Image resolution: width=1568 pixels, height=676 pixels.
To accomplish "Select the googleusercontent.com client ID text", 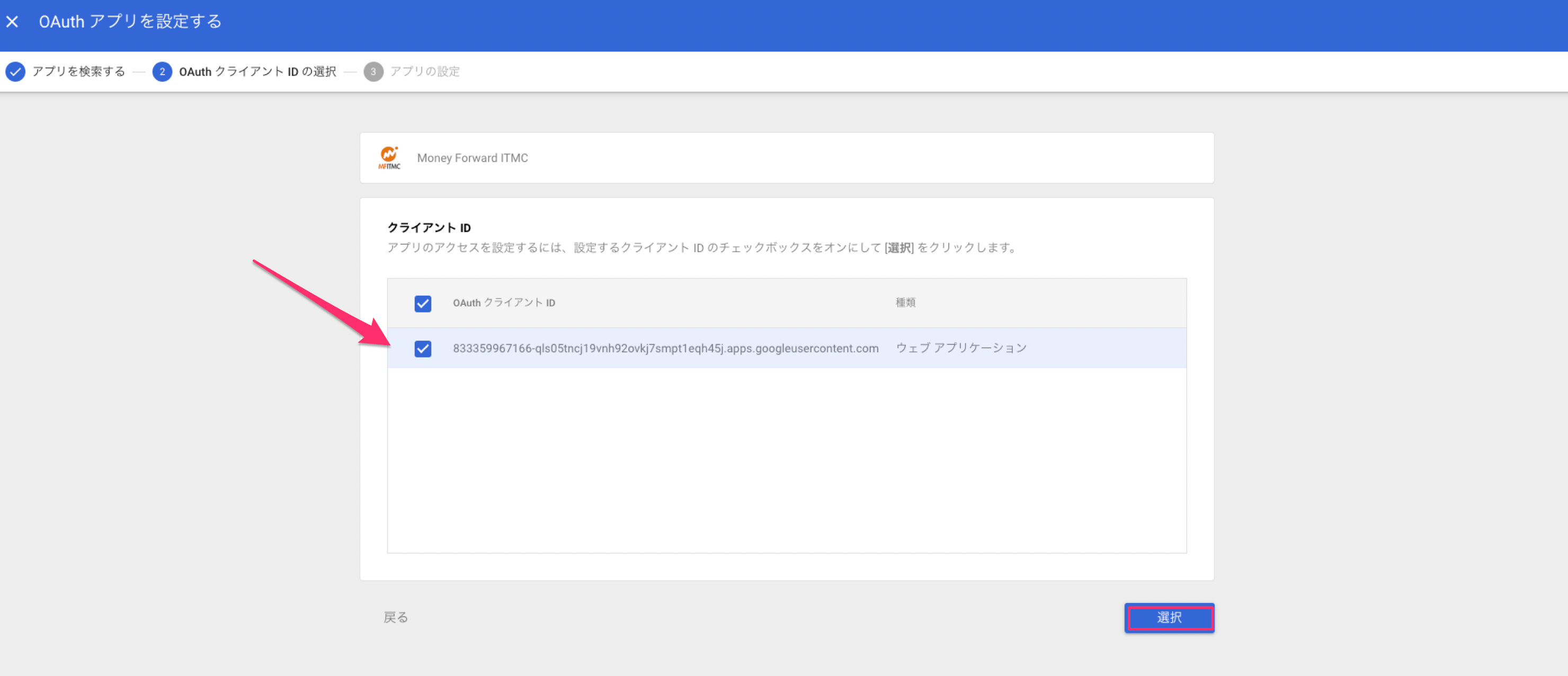I will (665, 349).
